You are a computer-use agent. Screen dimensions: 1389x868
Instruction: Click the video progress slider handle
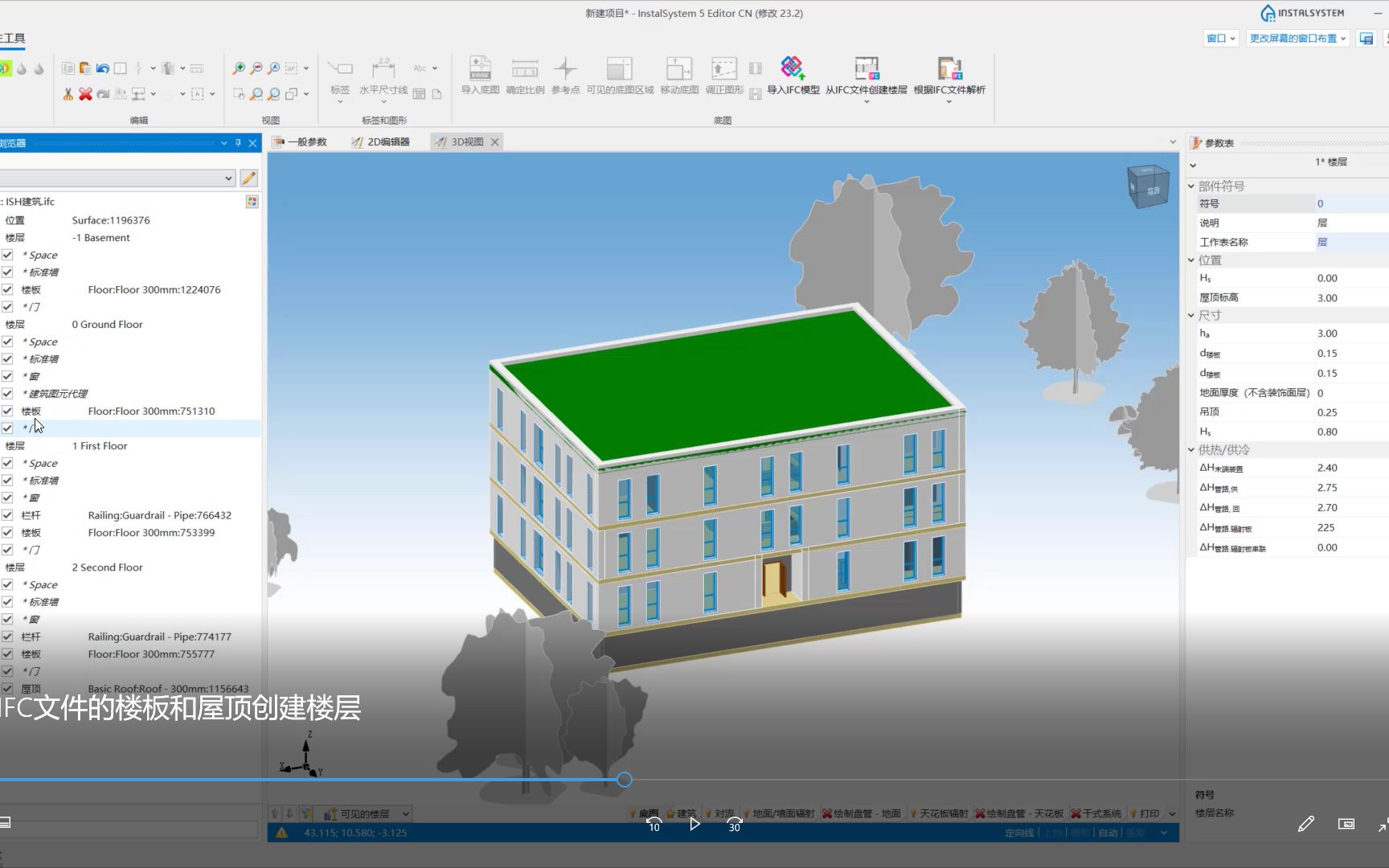tap(625, 780)
